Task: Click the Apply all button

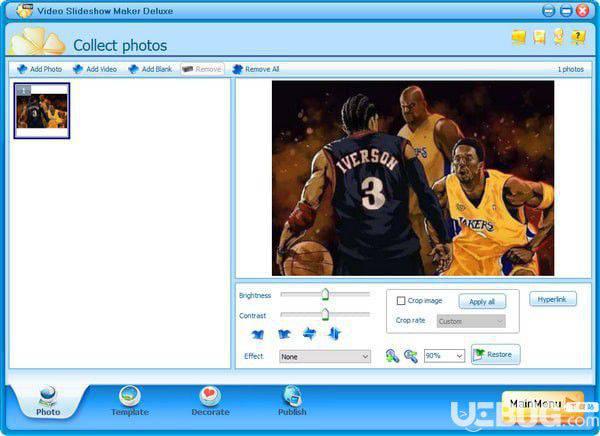Action: tap(482, 302)
